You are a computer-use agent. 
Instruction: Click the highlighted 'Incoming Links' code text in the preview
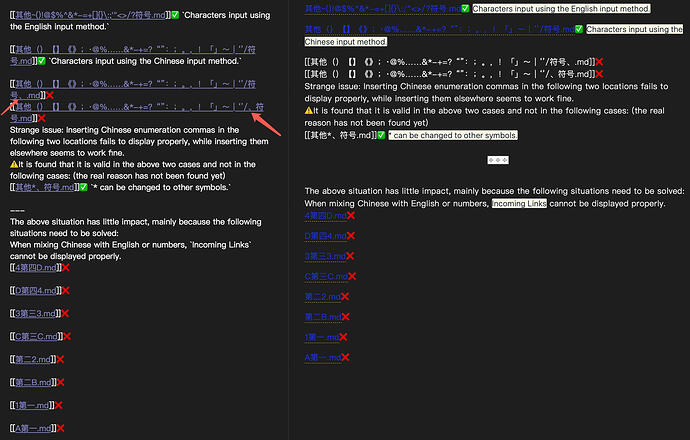click(x=520, y=204)
